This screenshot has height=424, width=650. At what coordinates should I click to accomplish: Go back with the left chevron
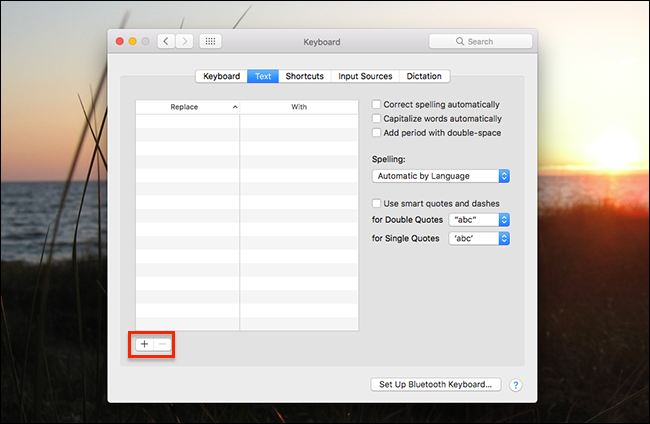(166, 41)
